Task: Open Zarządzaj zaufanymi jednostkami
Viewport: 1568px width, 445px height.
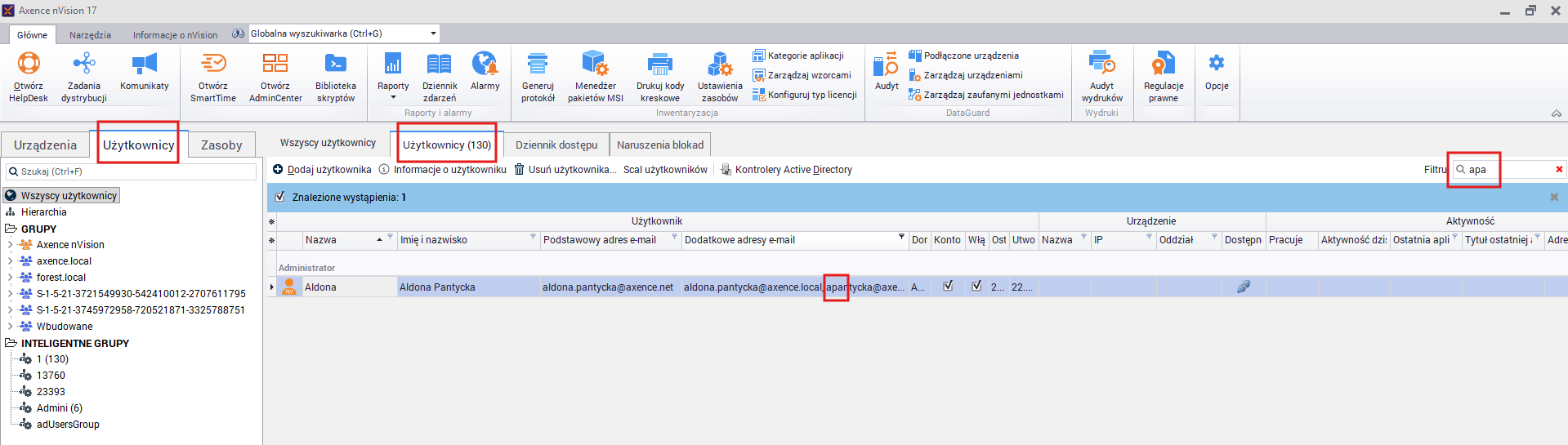Action: pyautogui.click(x=986, y=95)
